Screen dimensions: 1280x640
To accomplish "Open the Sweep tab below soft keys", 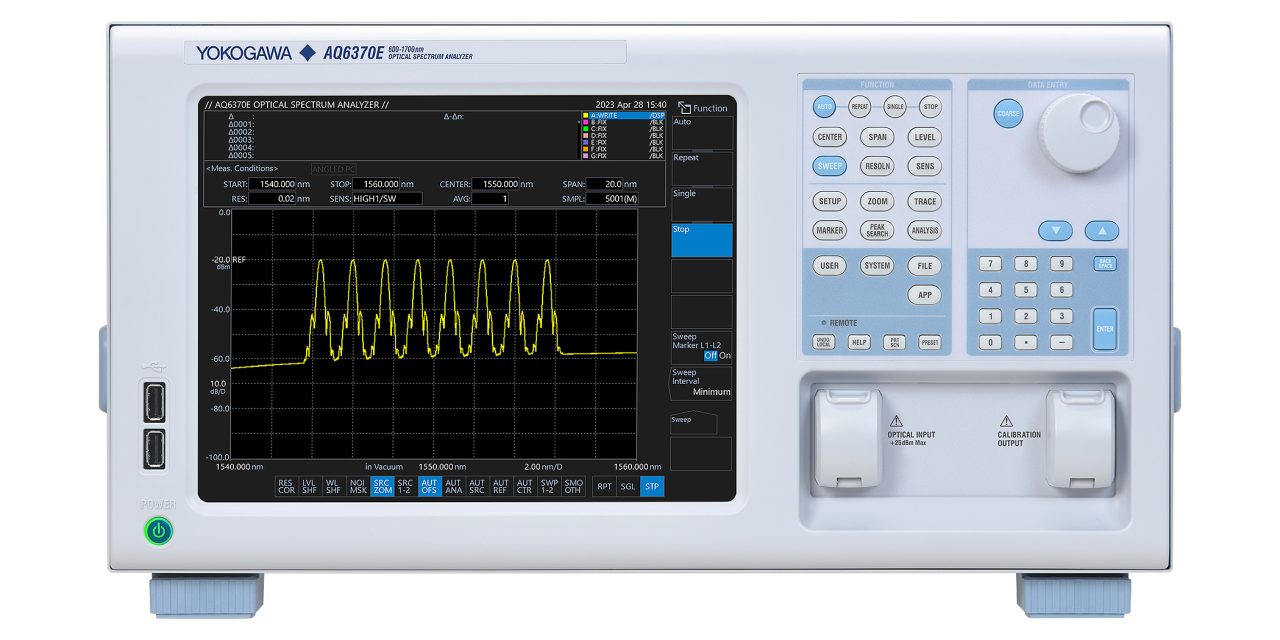I will [694, 422].
